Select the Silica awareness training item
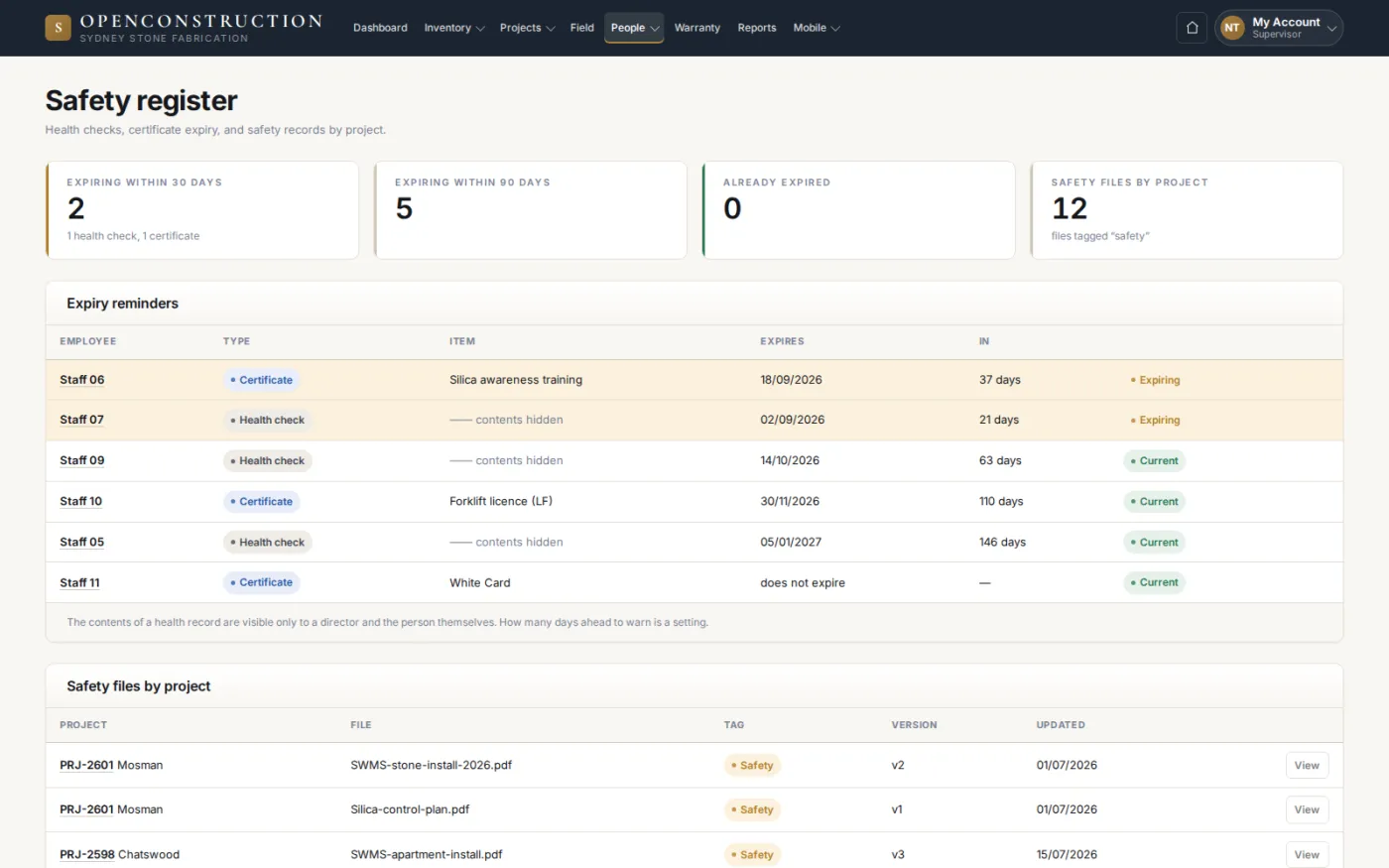 (x=516, y=380)
